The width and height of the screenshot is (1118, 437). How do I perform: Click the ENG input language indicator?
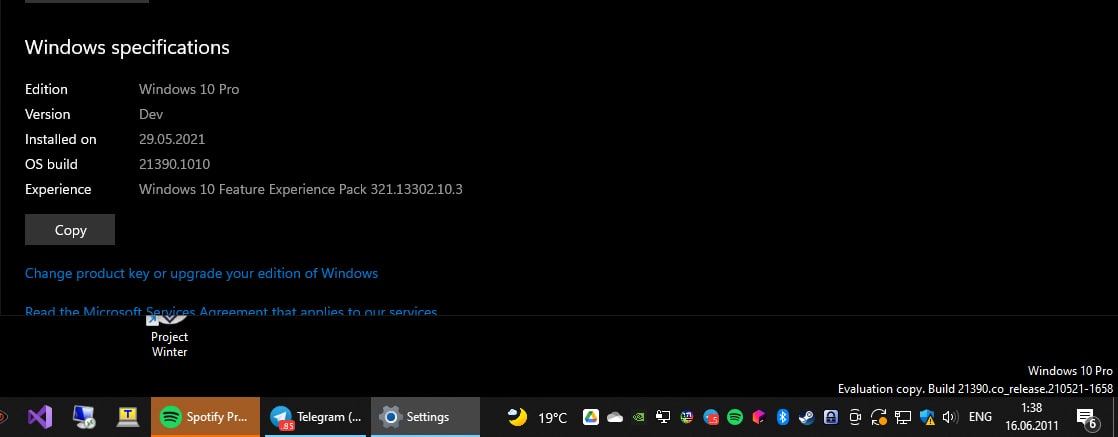[x=980, y=417]
